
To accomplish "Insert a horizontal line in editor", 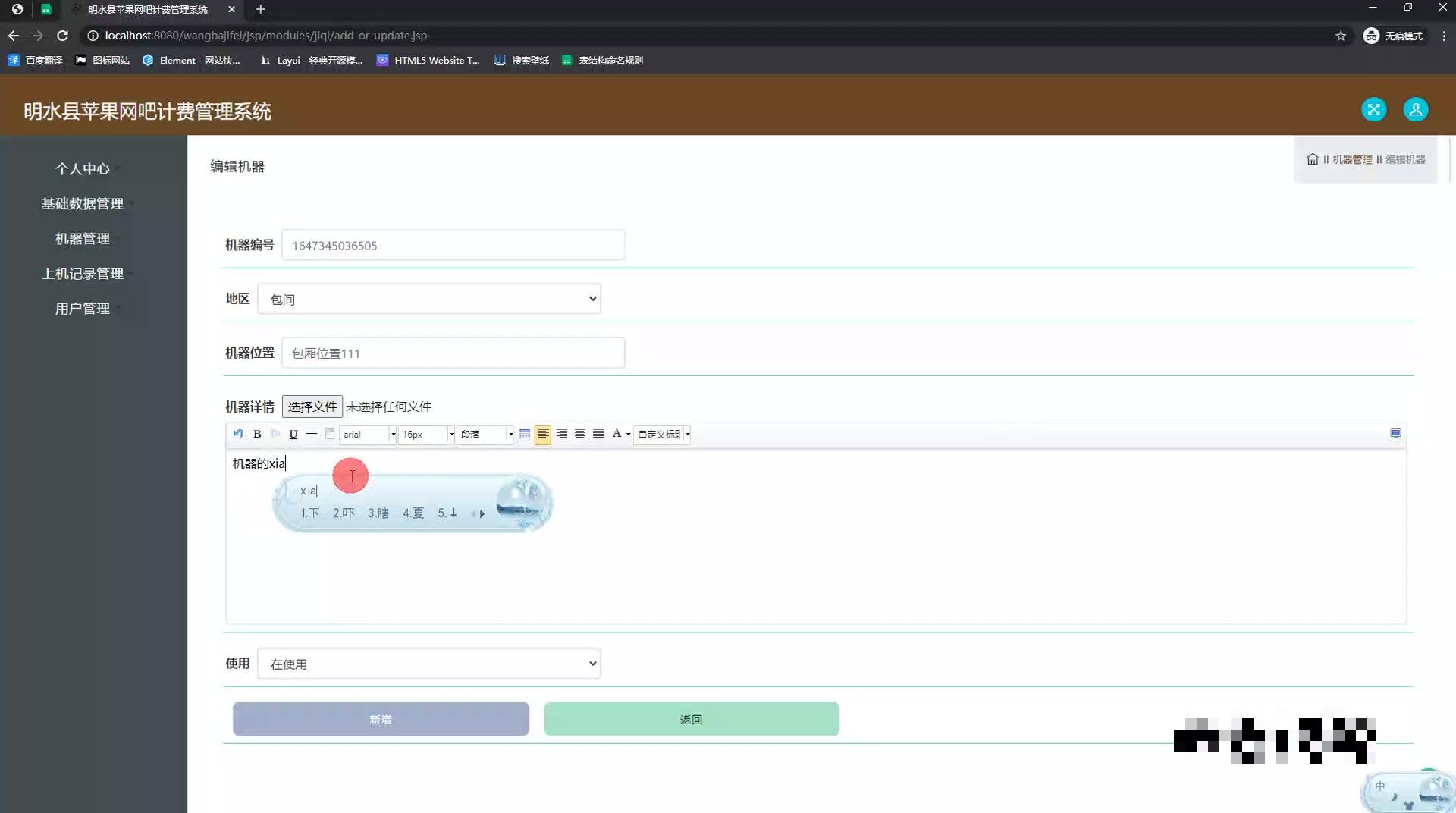I will (312, 434).
